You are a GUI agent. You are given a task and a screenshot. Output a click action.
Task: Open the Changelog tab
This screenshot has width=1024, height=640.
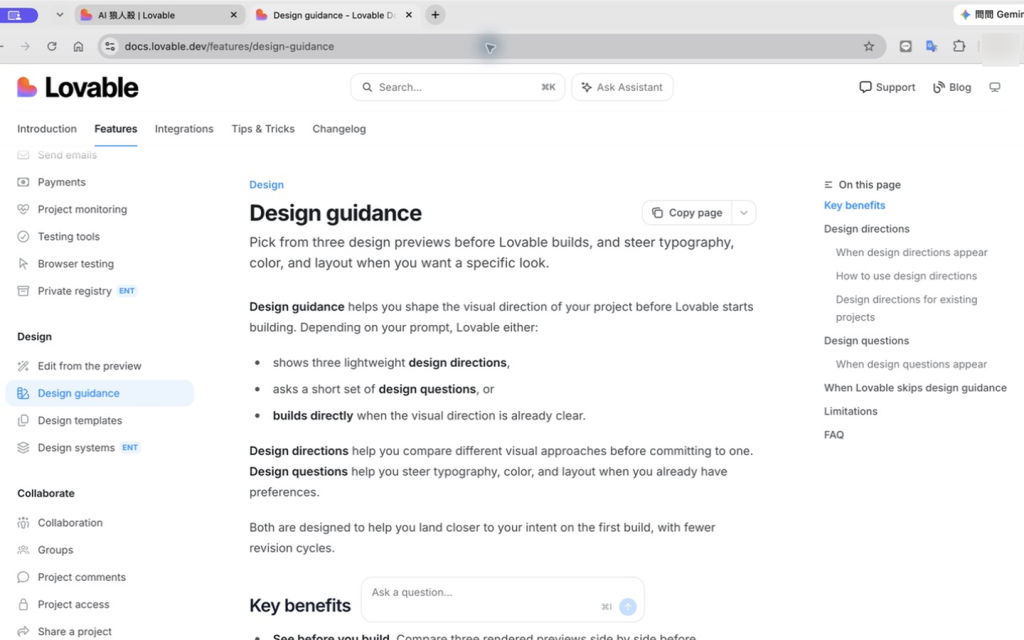(339, 129)
